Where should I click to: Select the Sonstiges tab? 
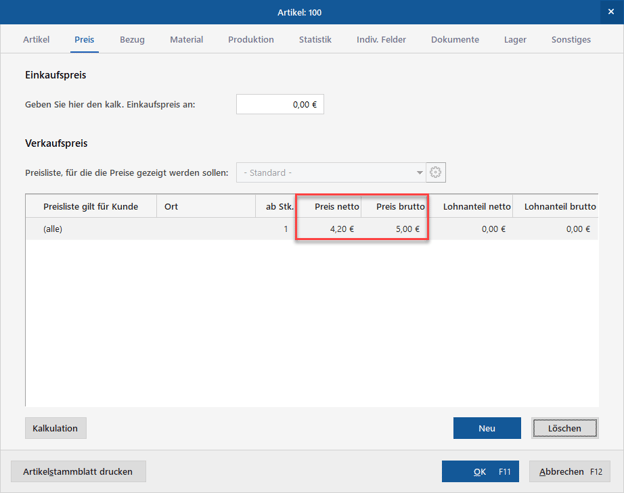pos(571,40)
